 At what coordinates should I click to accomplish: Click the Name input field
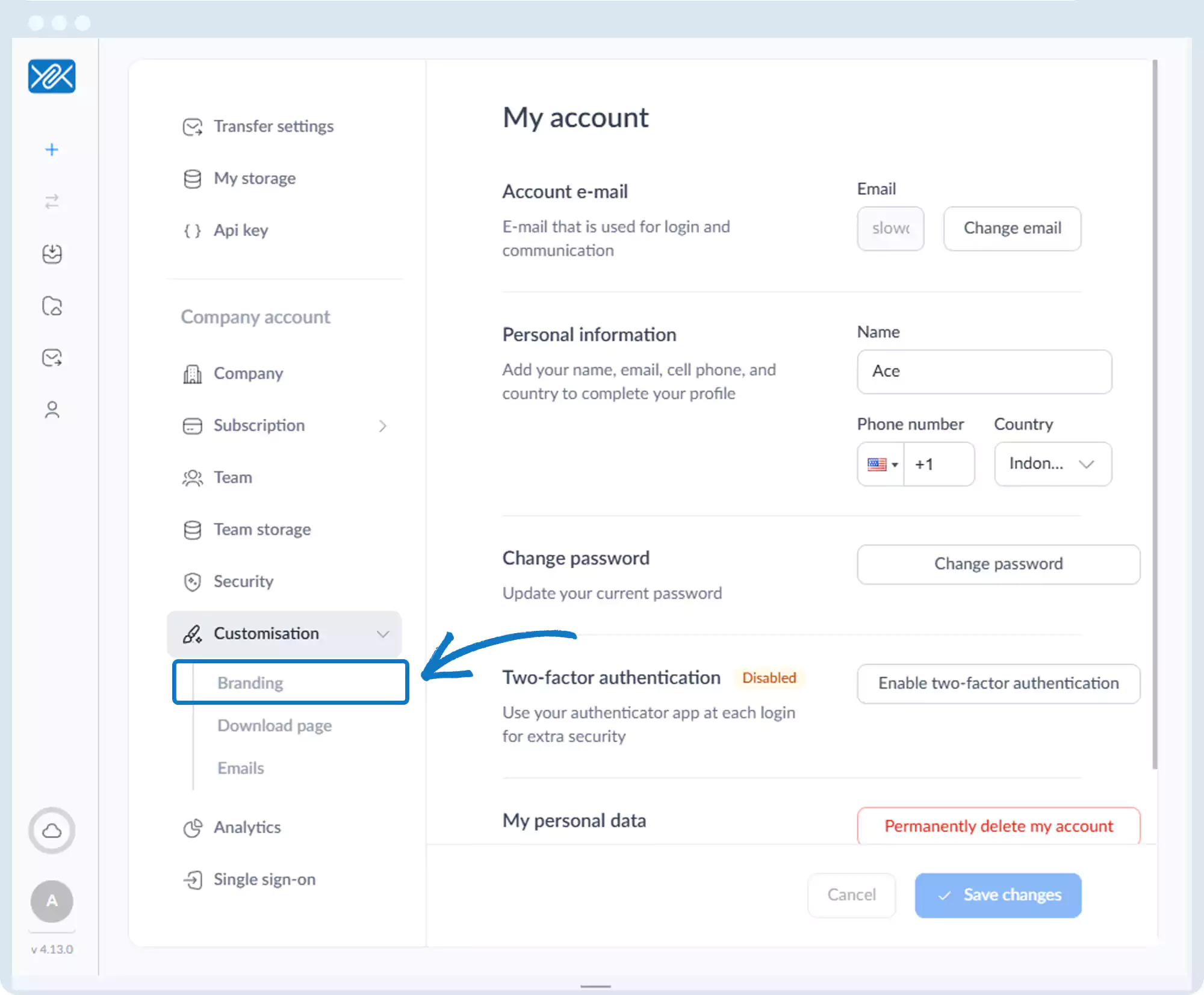(x=984, y=371)
